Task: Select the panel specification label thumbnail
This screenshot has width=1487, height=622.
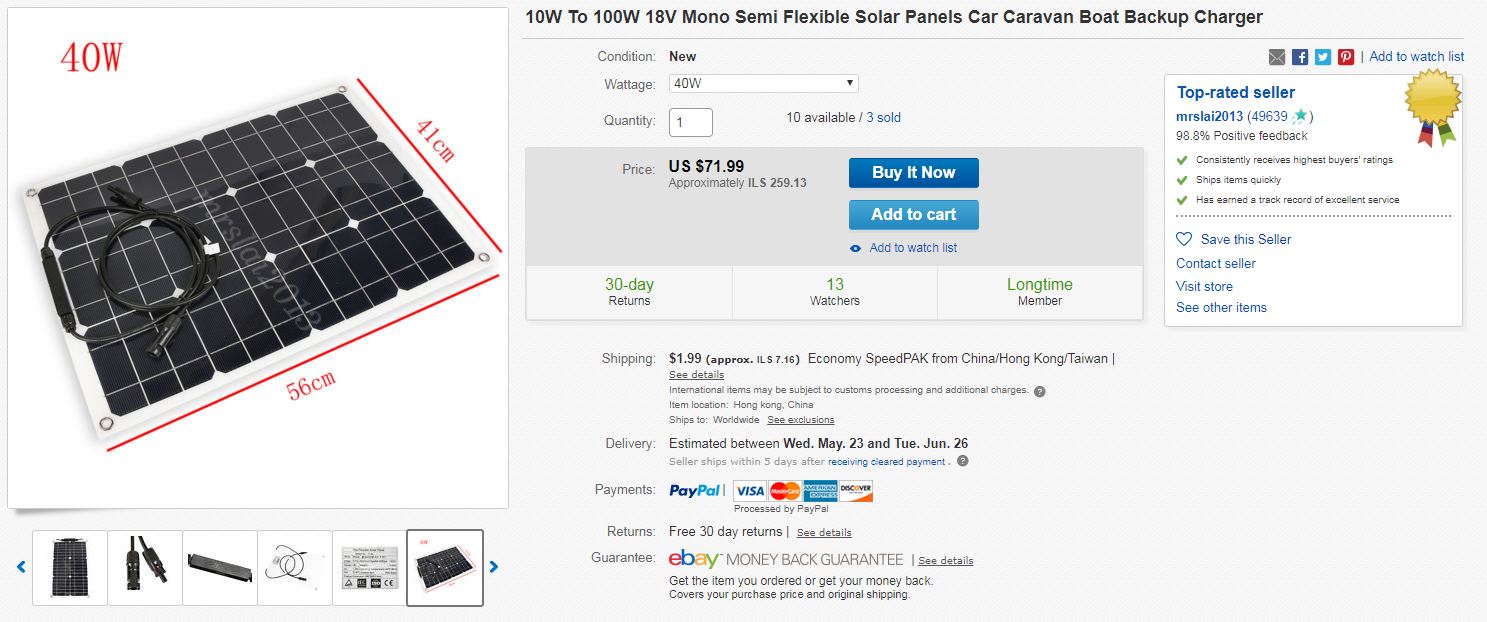Action: click(x=370, y=567)
